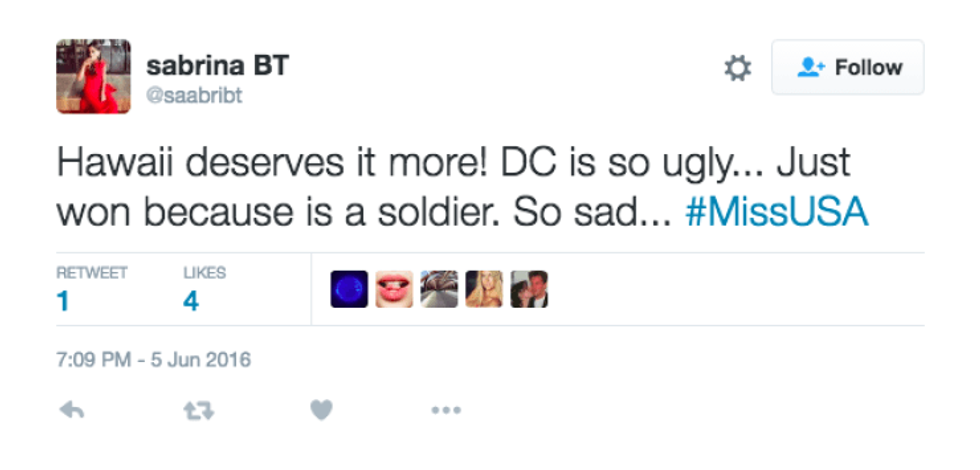Viewport: 980px width, 470px height.
Task: Click the display name sabrina BT
Action: (x=217, y=66)
